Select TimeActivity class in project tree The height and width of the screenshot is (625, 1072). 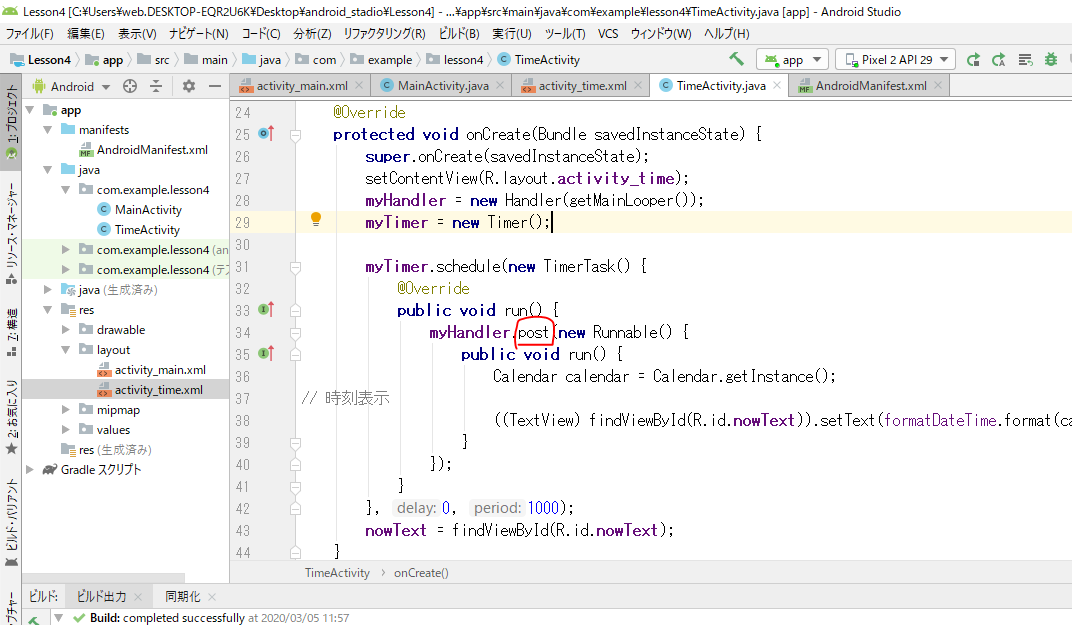(147, 230)
